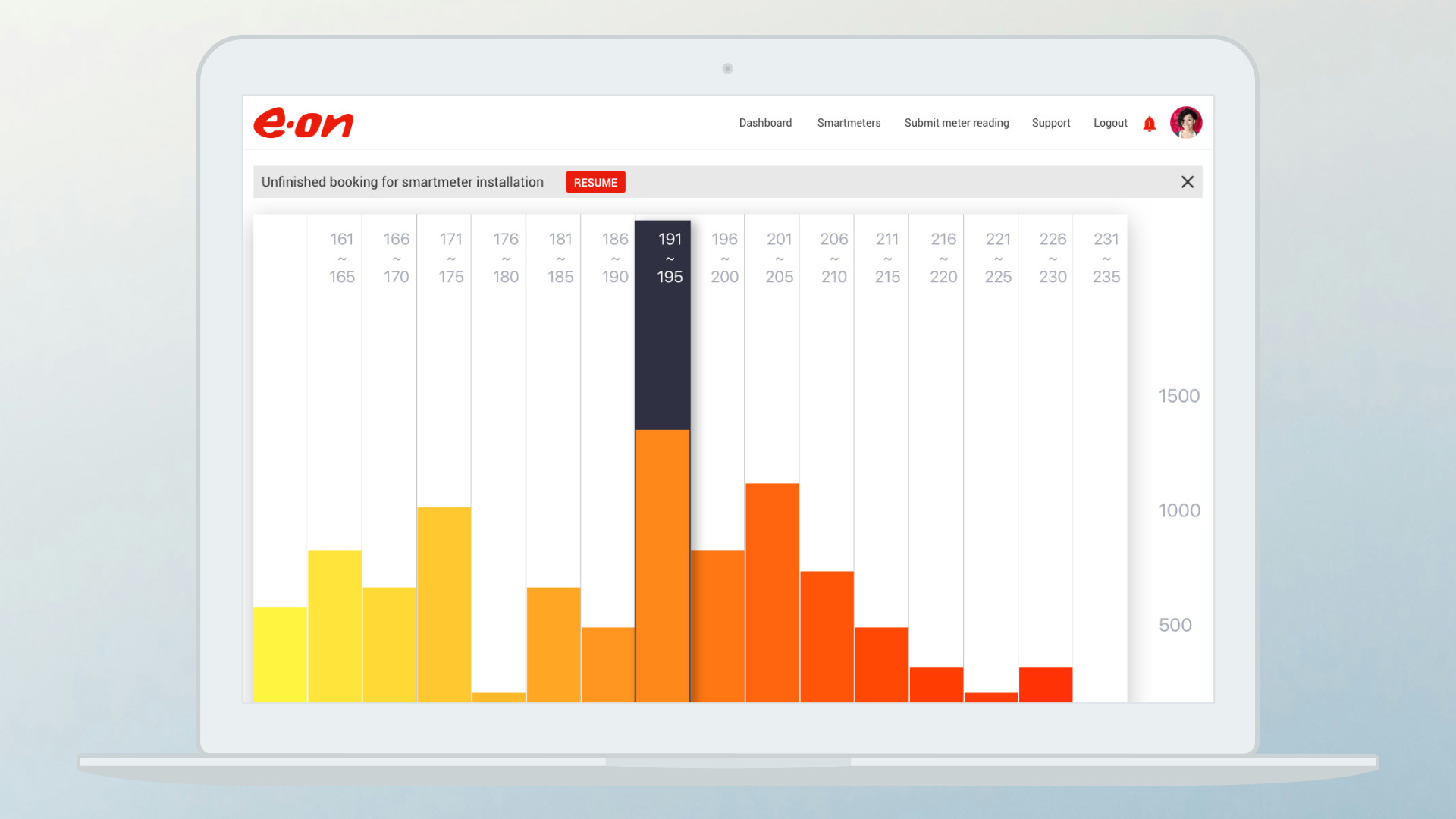
Task: Open the Support link
Action: coord(1050,123)
